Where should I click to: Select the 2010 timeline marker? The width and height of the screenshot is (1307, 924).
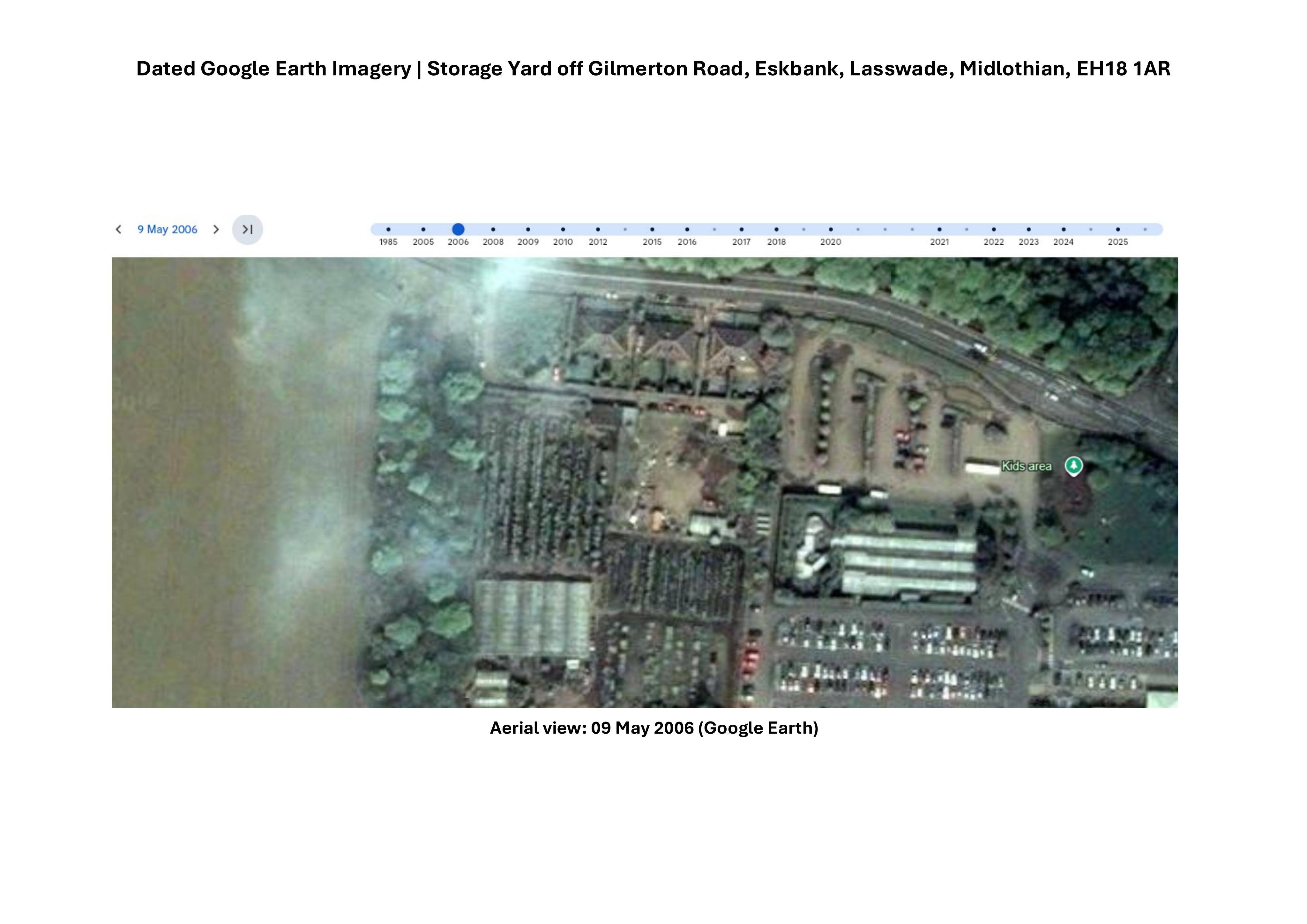pos(563,229)
